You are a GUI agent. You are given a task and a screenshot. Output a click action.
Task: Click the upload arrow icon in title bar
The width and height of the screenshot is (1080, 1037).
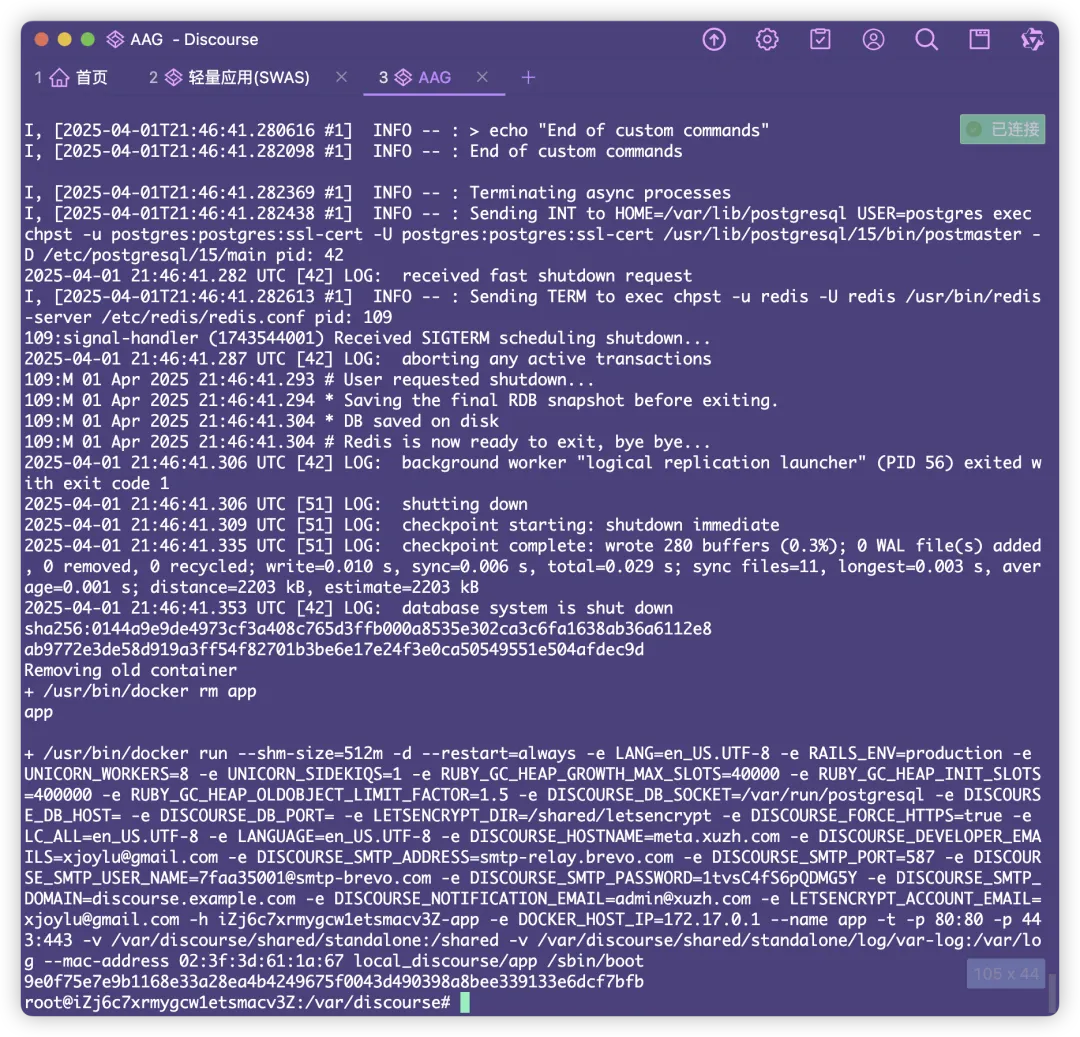pyautogui.click(x=714, y=39)
